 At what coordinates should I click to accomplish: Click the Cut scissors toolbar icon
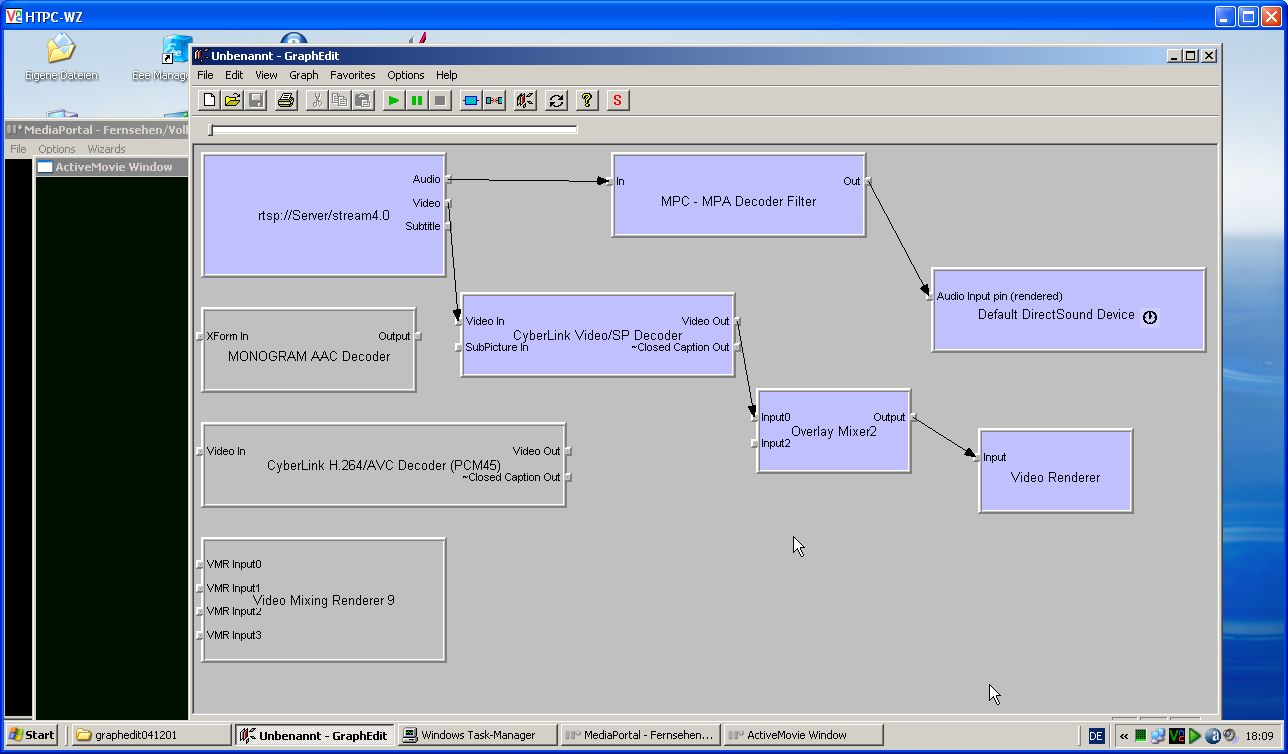coord(316,100)
